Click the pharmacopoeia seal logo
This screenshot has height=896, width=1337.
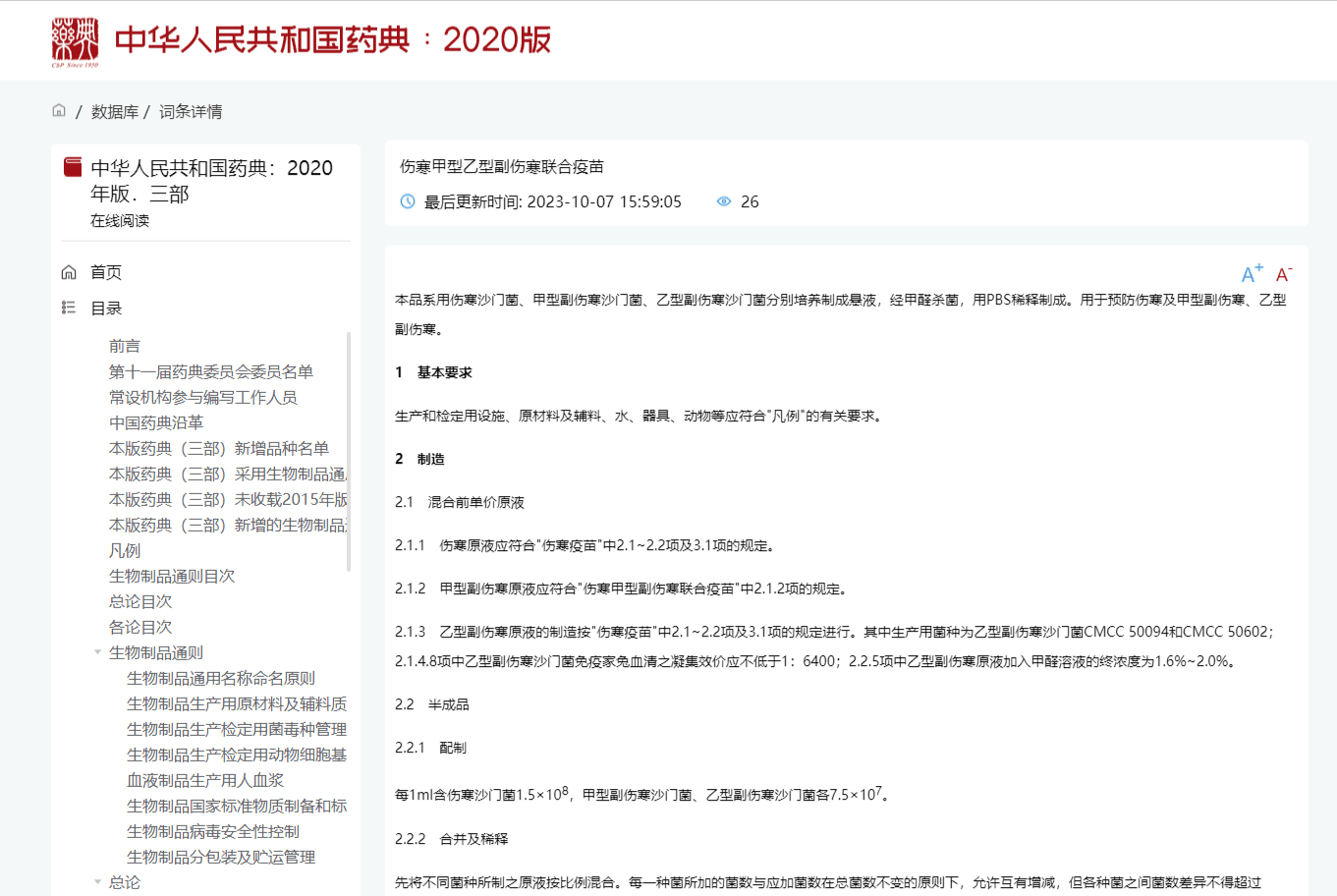tap(76, 42)
